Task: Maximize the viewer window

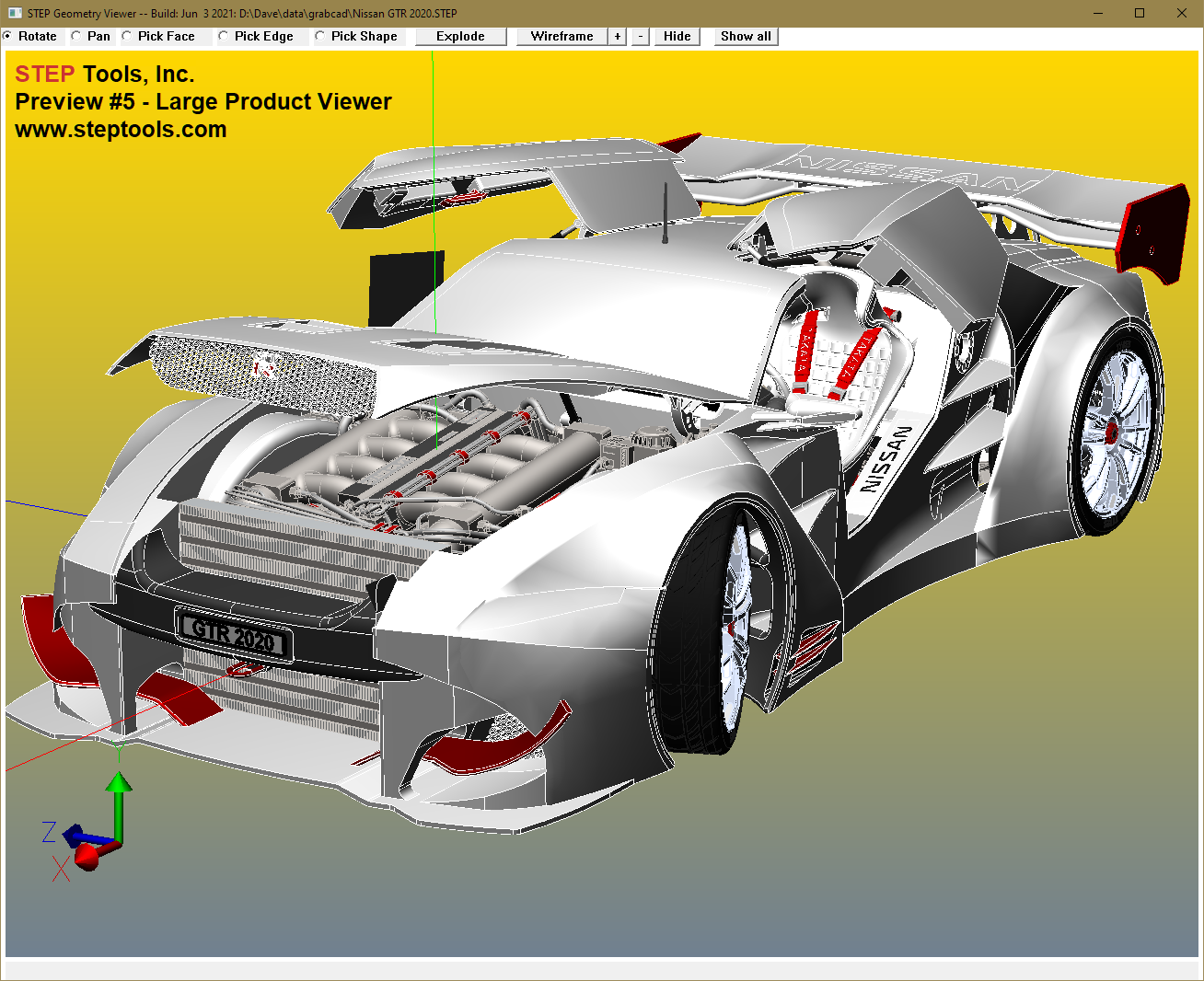Action: (x=1140, y=13)
